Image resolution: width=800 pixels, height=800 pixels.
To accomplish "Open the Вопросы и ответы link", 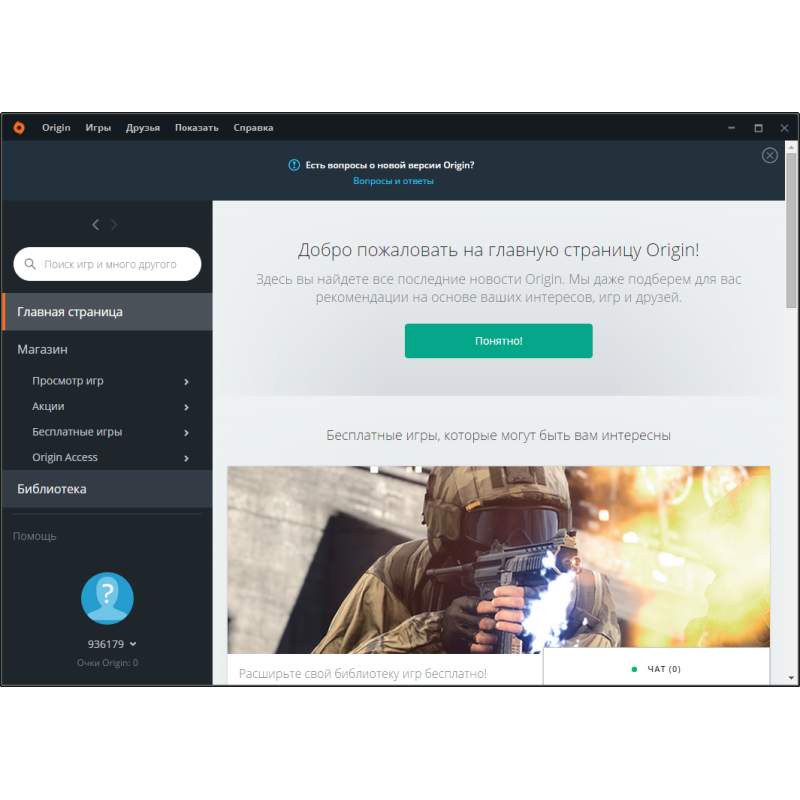I will (393, 181).
